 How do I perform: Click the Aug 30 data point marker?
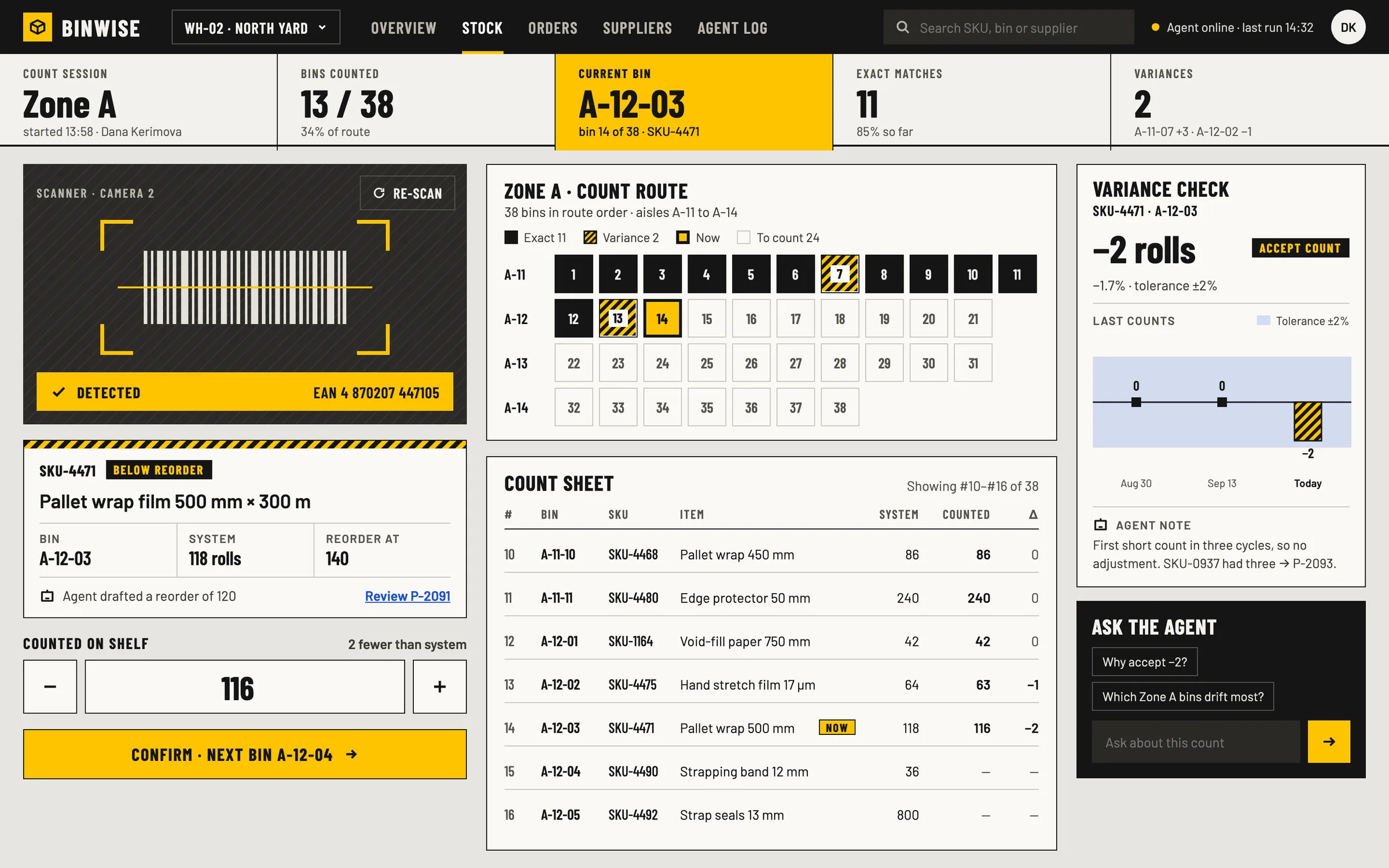pos(1136,402)
